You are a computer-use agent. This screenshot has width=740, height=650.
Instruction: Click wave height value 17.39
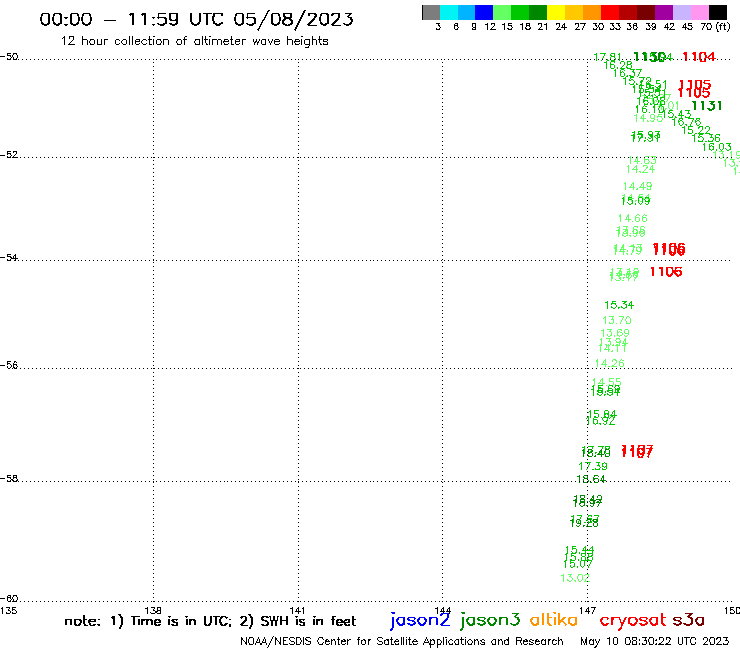pos(593,466)
